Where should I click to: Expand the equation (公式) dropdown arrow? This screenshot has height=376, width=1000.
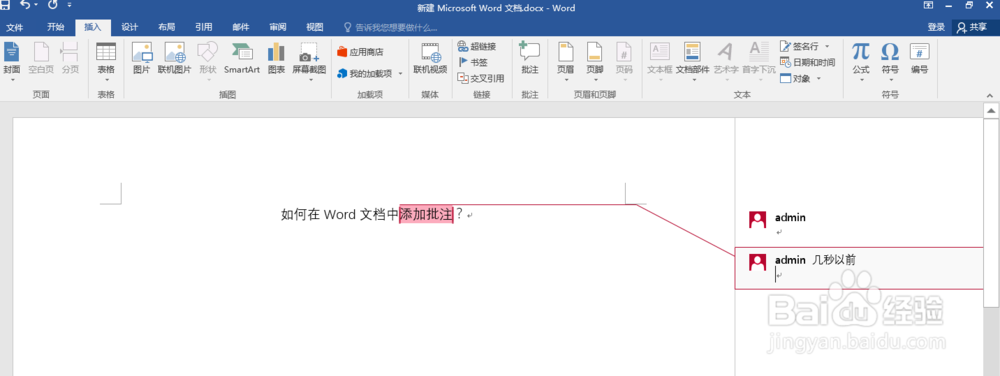(x=861, y=80)
